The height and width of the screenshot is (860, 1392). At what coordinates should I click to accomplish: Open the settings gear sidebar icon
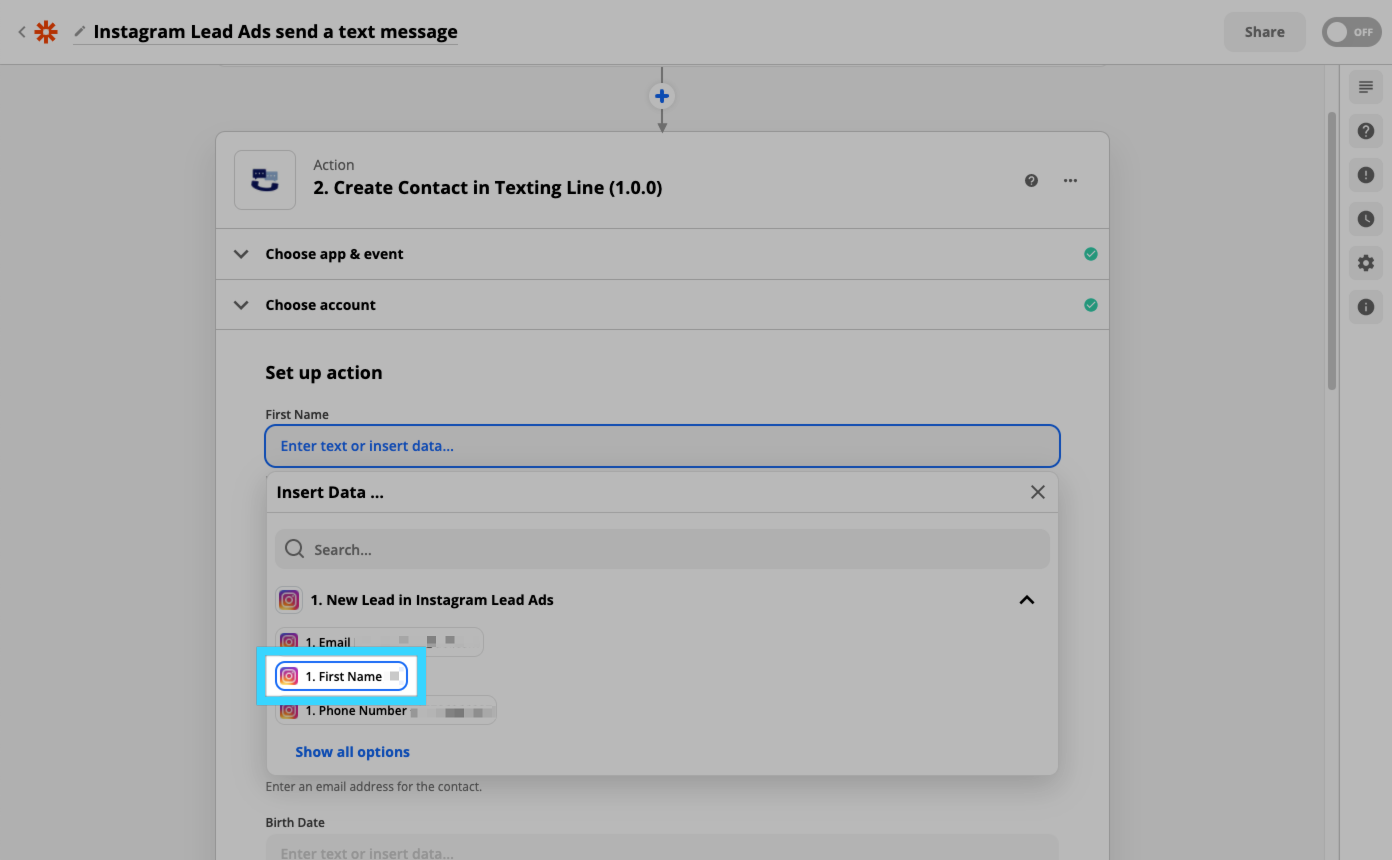(1365, 263)
